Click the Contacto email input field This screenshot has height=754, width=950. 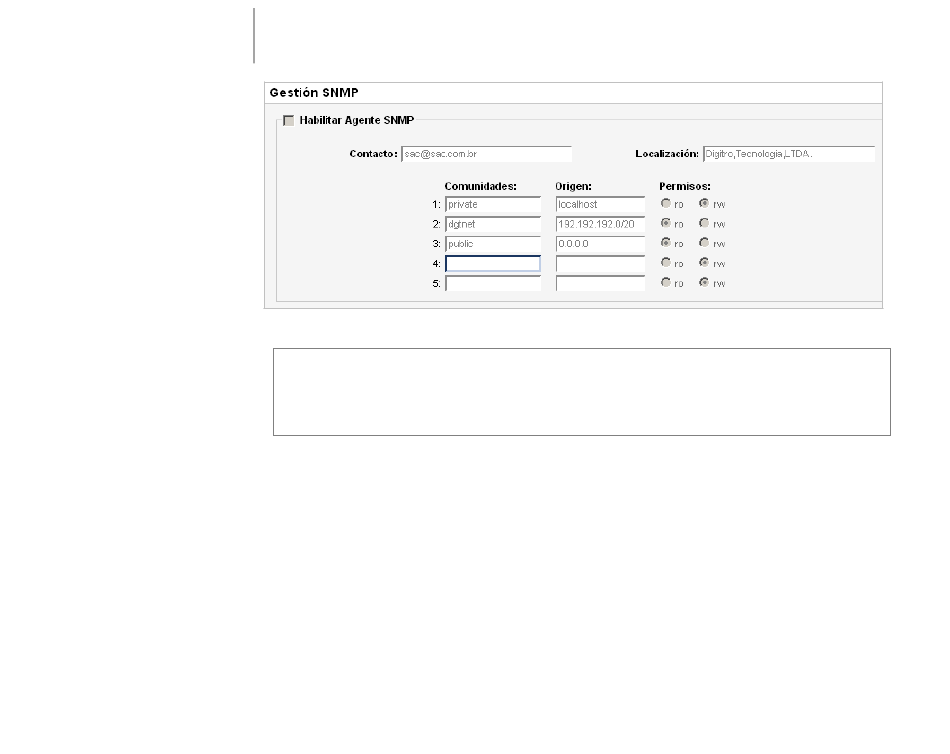click(x=486, y=154)
